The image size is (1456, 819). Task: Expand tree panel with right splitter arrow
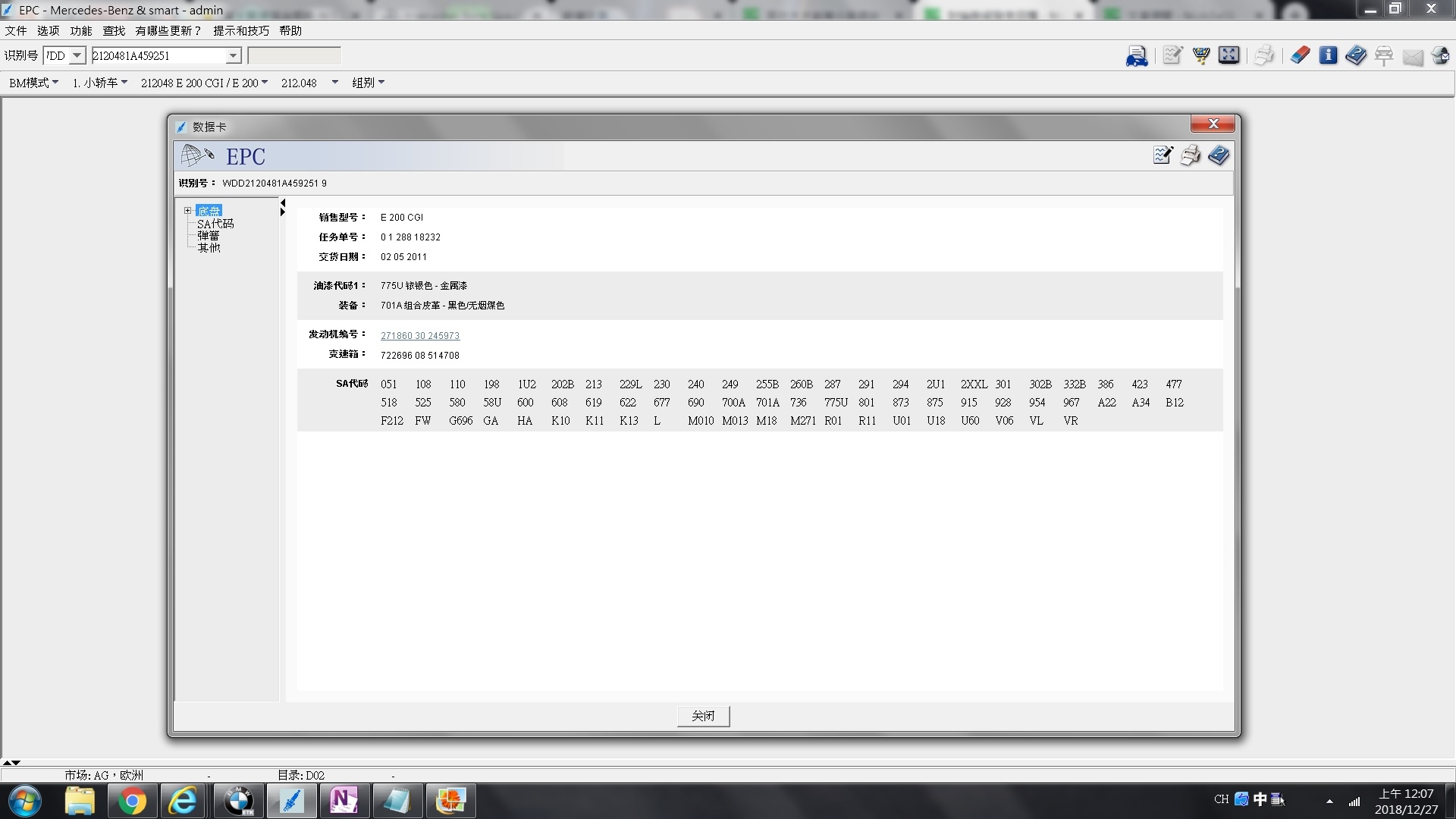[283, 212]
